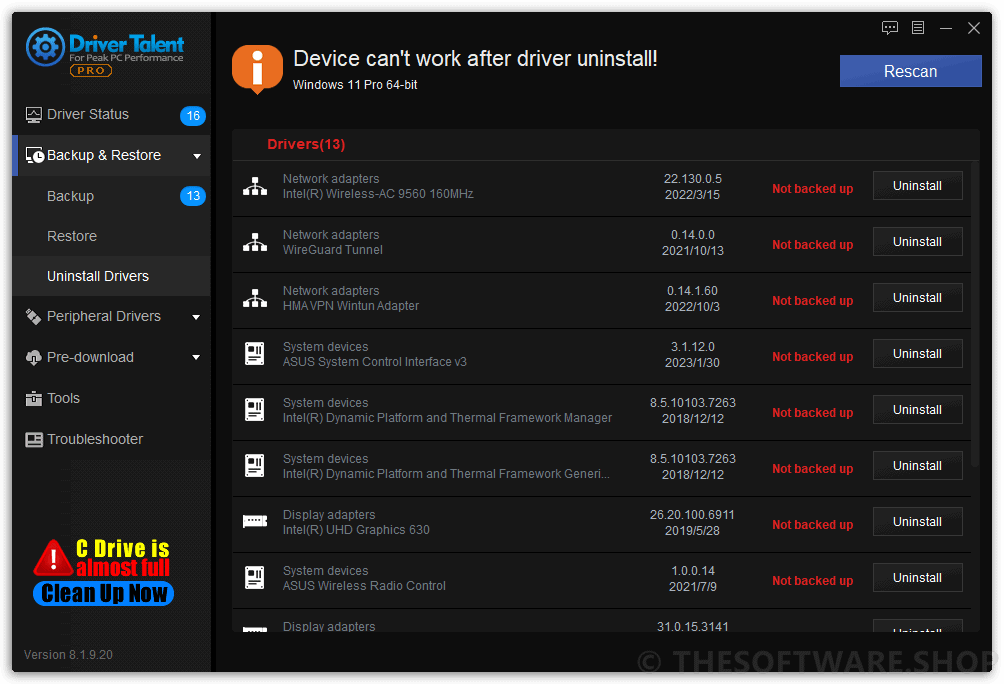Click the red warning triangle in the ad
1004x684 pixels.
click(53, 558)
